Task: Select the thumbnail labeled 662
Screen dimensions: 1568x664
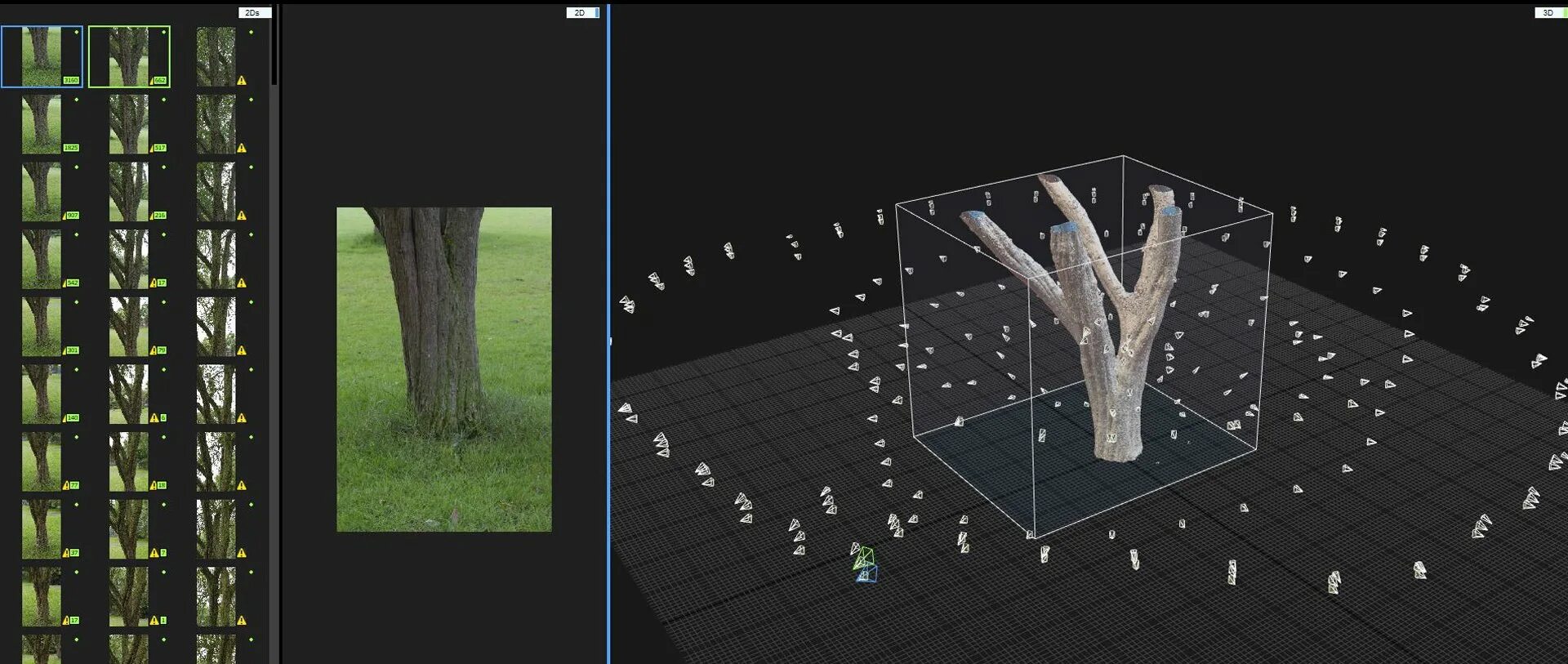Action: [x=129, y=56]
